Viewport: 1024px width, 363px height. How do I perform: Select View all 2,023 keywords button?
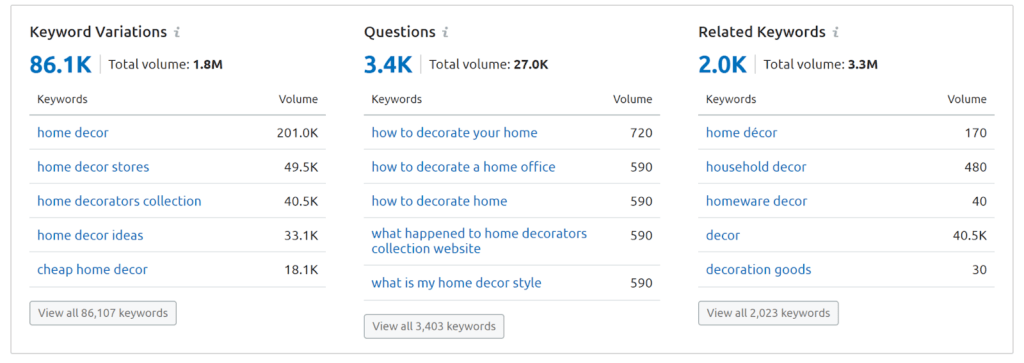coord(769,313)
